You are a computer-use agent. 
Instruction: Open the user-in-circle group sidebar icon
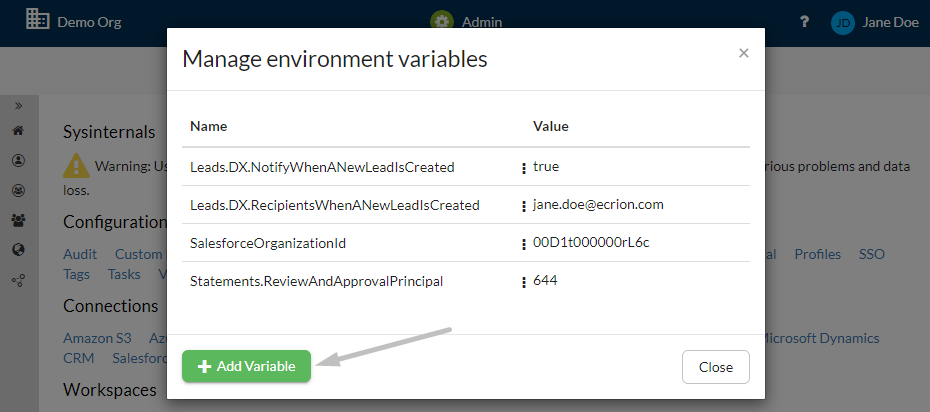point(18,190)
